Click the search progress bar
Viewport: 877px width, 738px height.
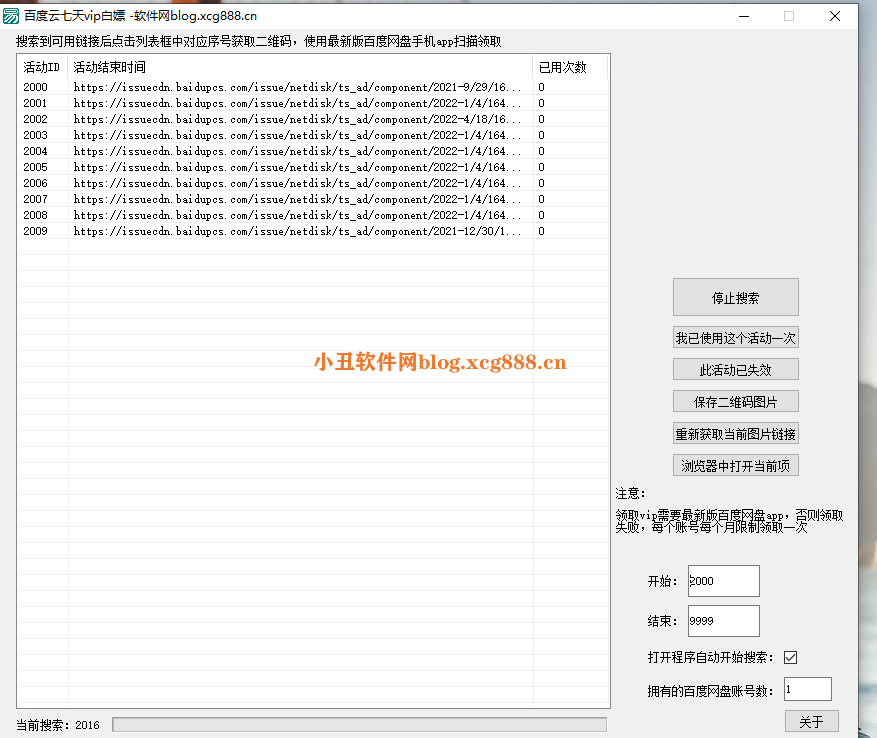[x=359, y=725]
